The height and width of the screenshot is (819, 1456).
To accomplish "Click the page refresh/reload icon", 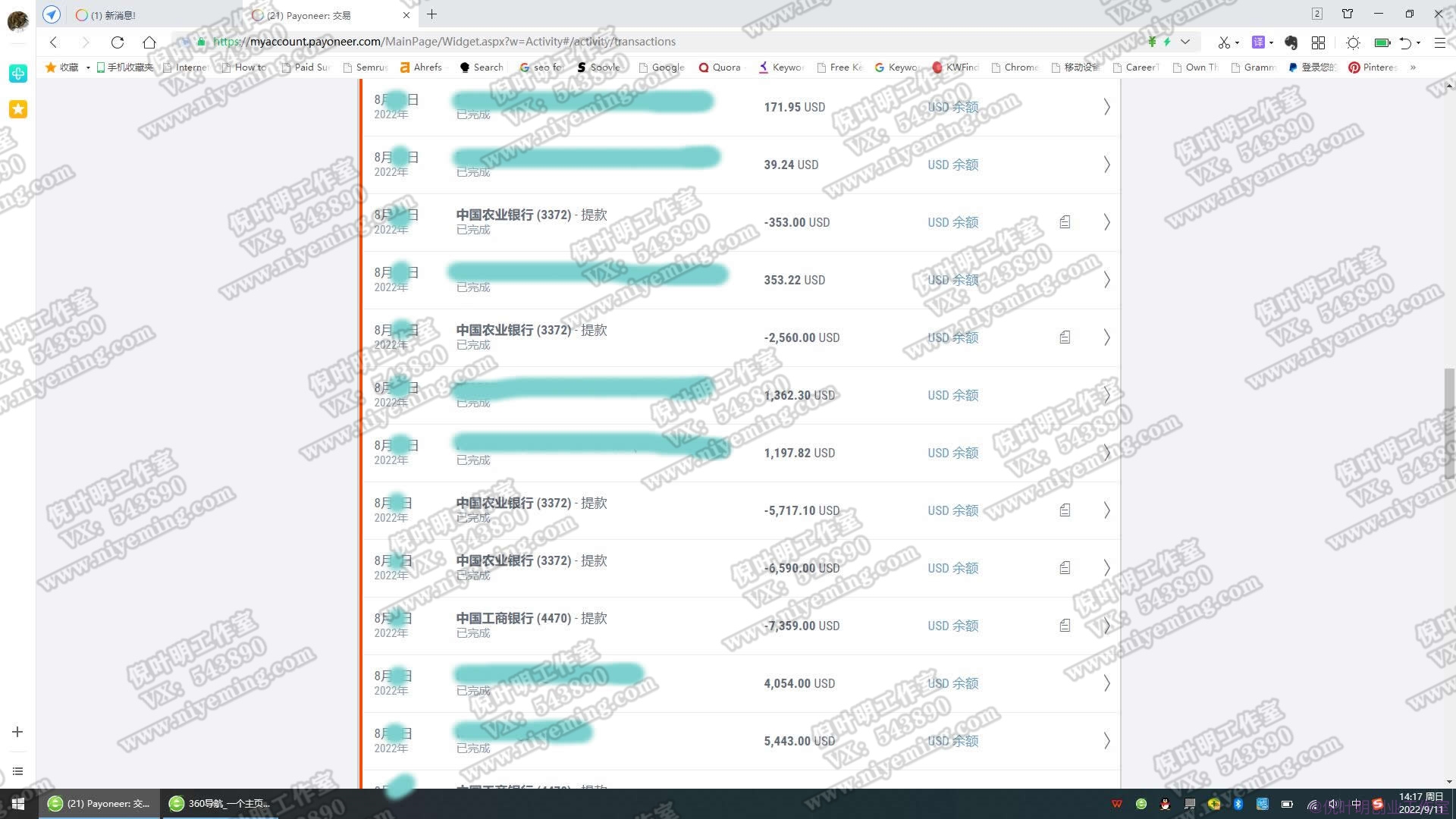I will click(x=117, y=42).
